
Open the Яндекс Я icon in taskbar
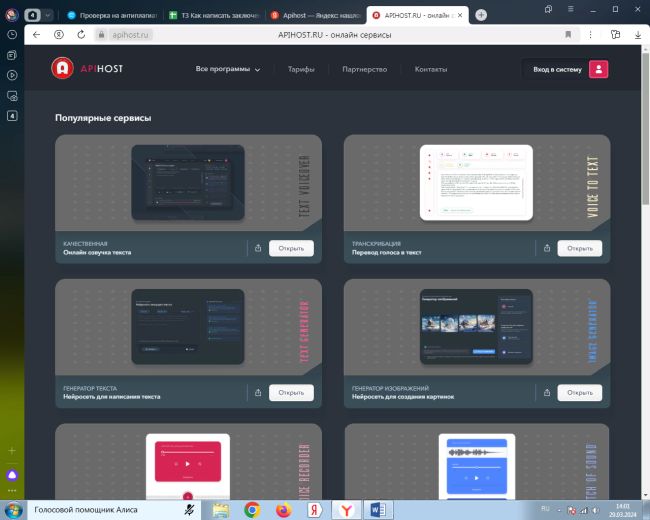coord(315,510)
